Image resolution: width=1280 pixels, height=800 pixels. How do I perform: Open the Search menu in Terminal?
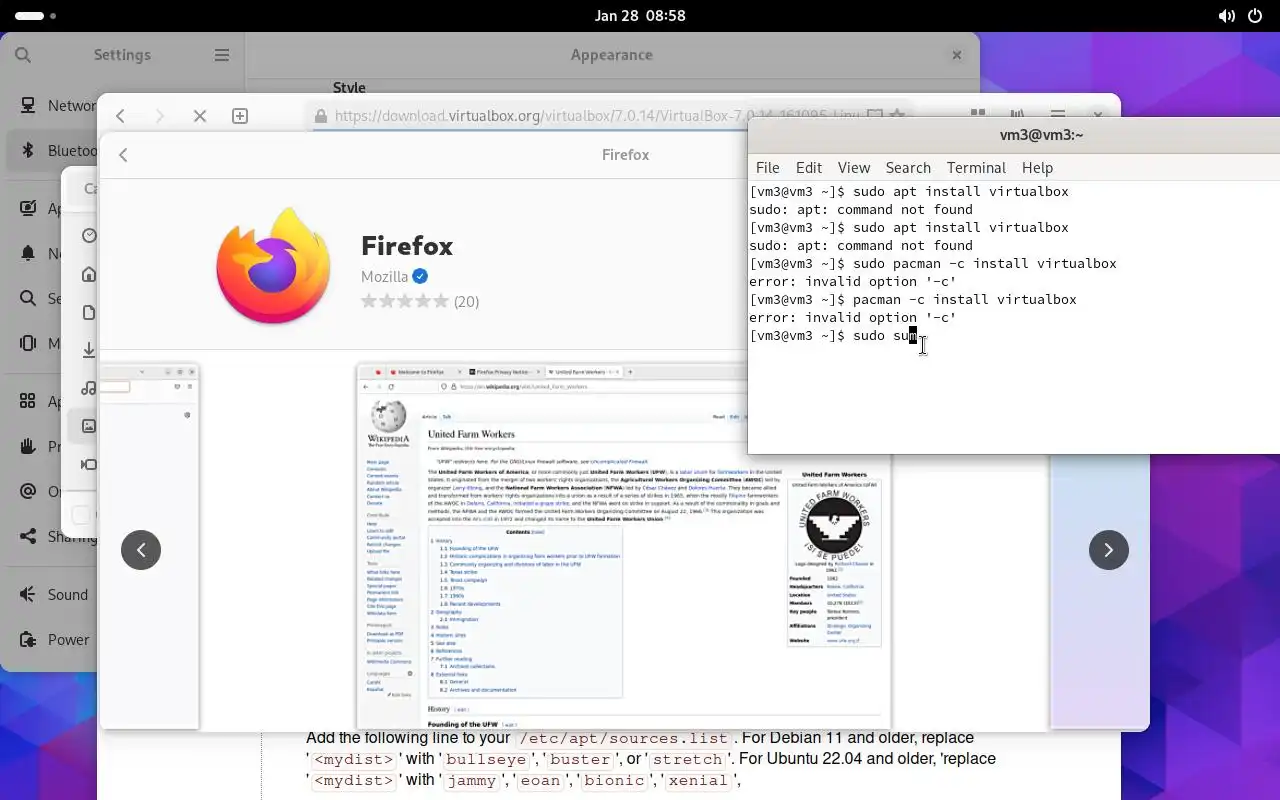(908, 168)
